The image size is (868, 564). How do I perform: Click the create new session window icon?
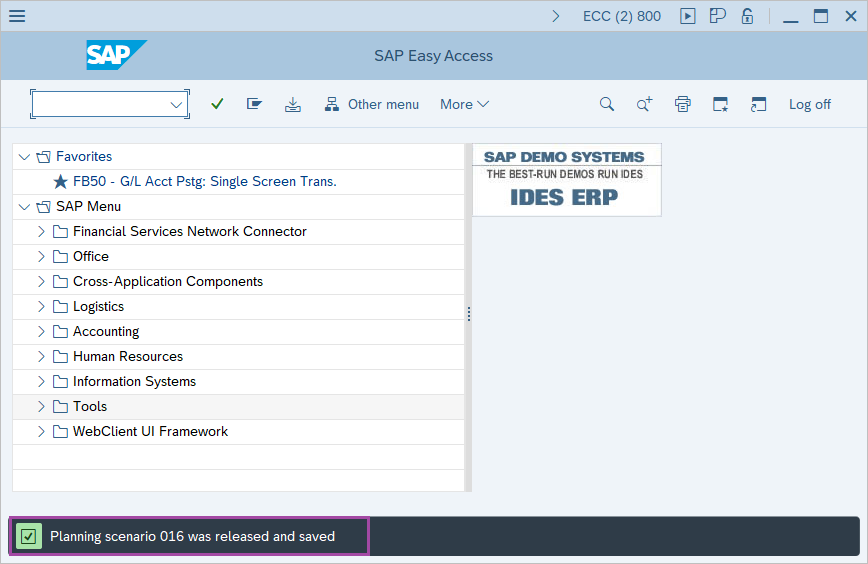tap(720, 104)
